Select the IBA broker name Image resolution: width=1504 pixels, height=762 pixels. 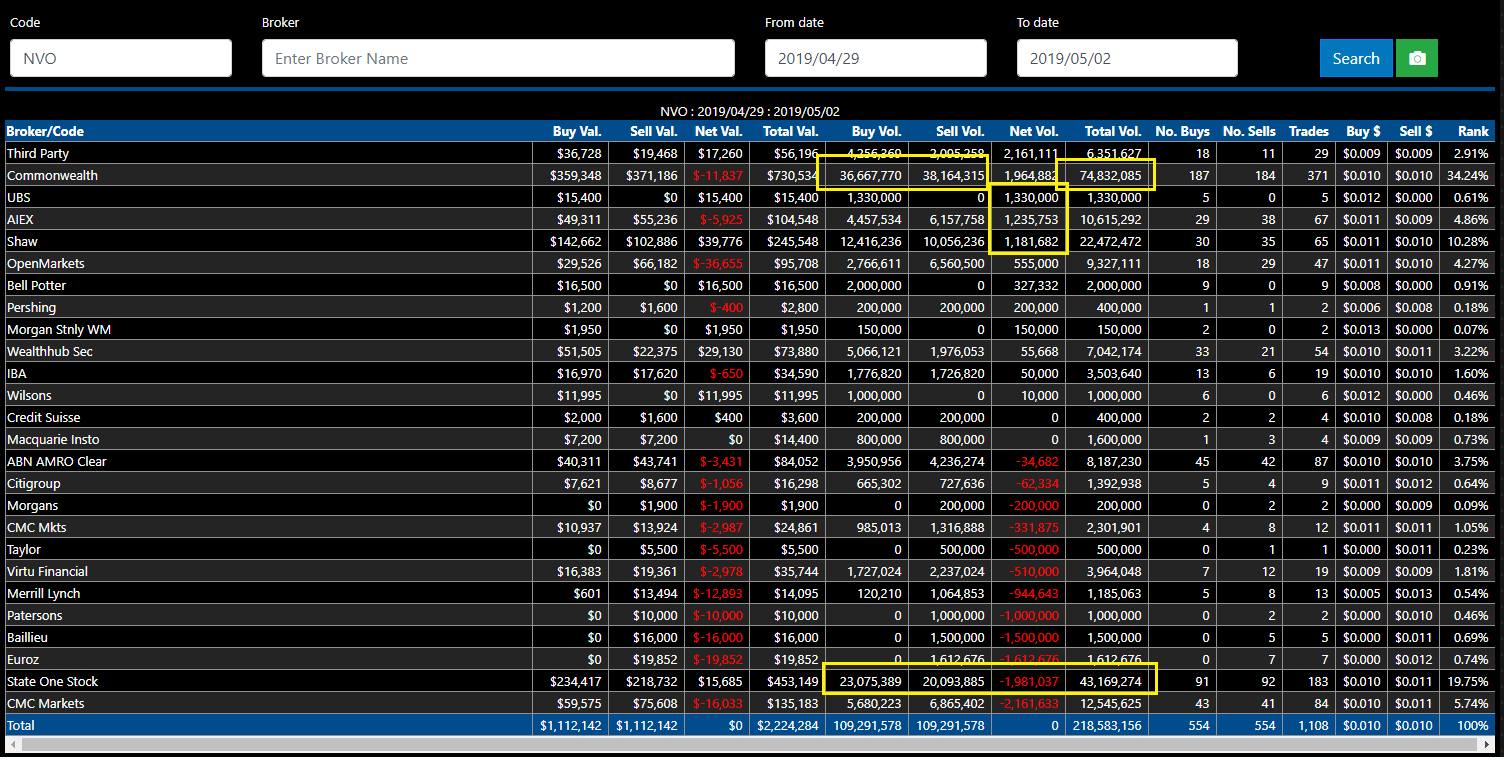[17, 373]
